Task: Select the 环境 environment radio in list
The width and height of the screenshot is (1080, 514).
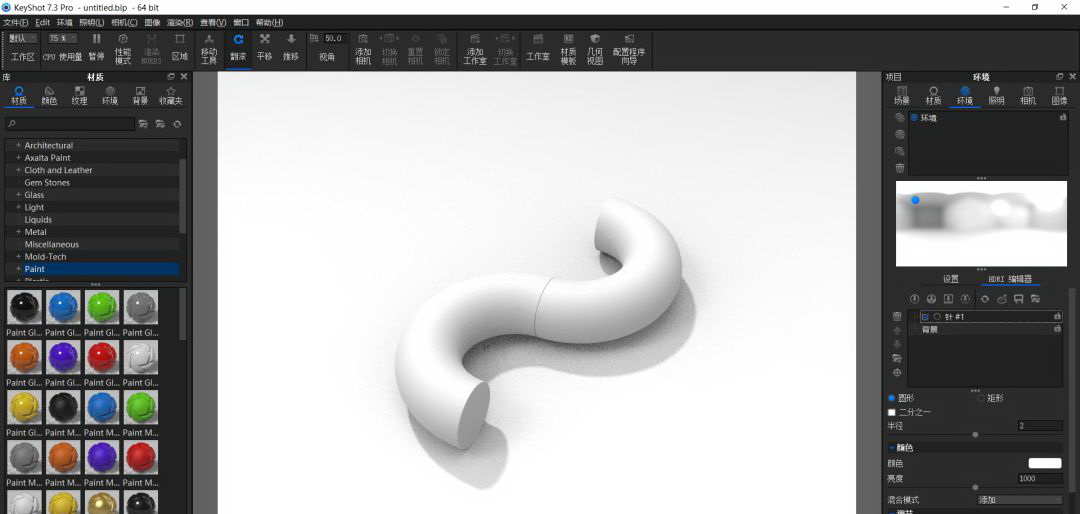Action: click(914, 118)
